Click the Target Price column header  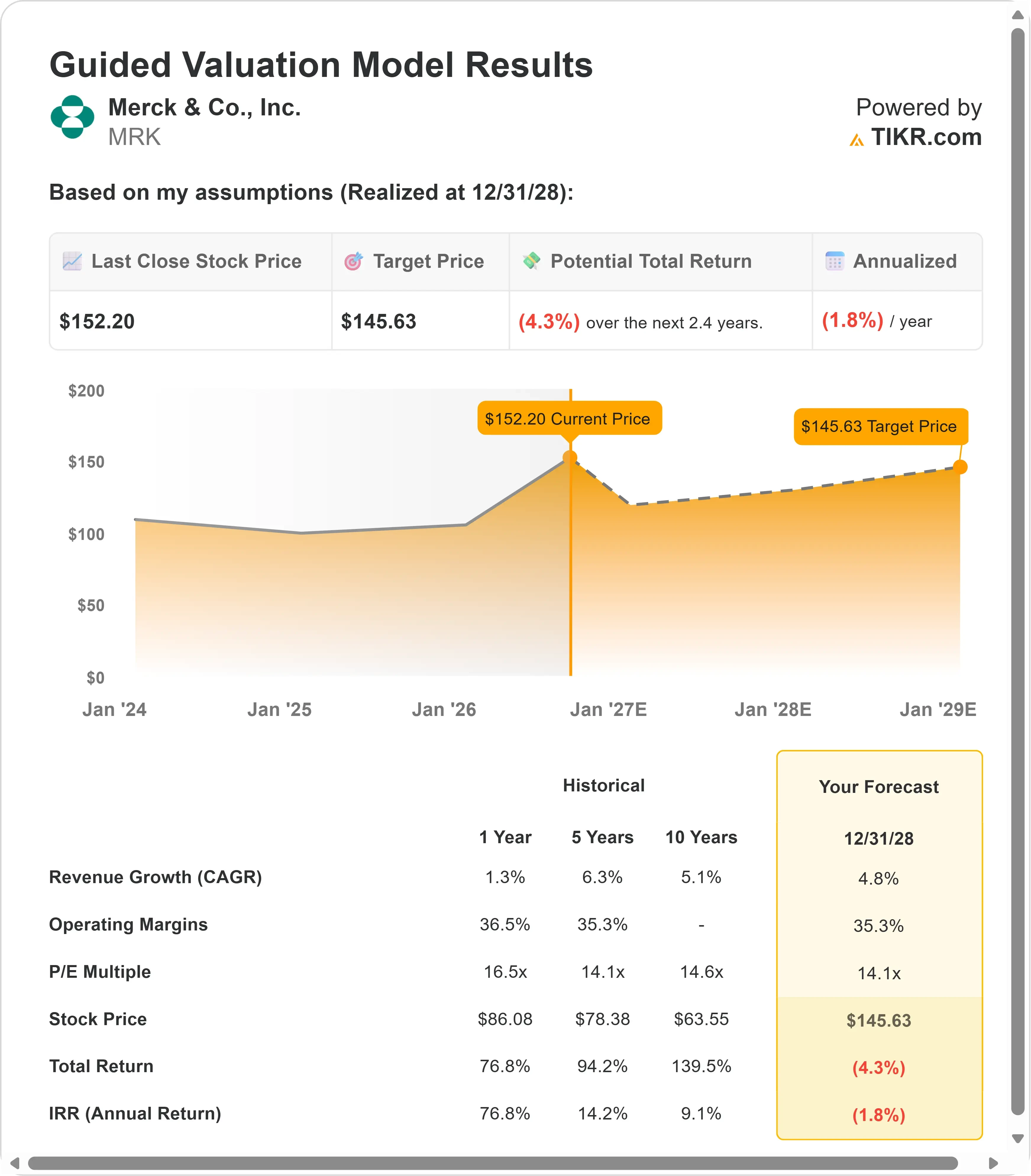click(x=428, y=262)
